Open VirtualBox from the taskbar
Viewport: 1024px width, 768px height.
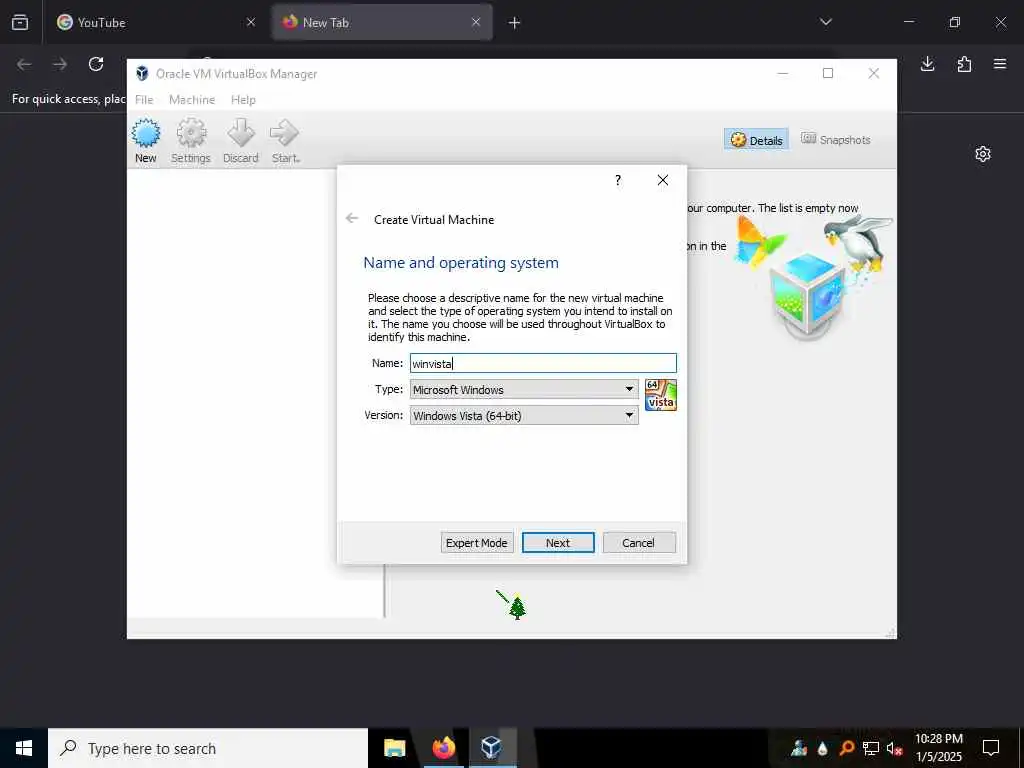pos(491,748)
